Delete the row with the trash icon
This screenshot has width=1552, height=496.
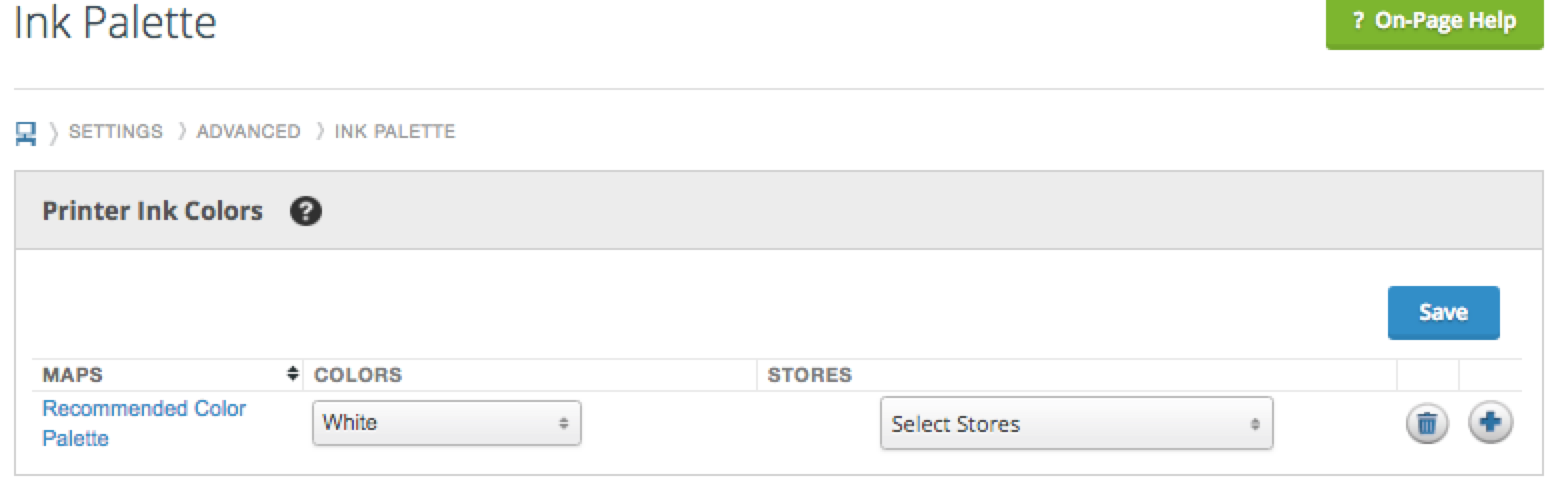pyautogui.click(x=1427, y=424)
